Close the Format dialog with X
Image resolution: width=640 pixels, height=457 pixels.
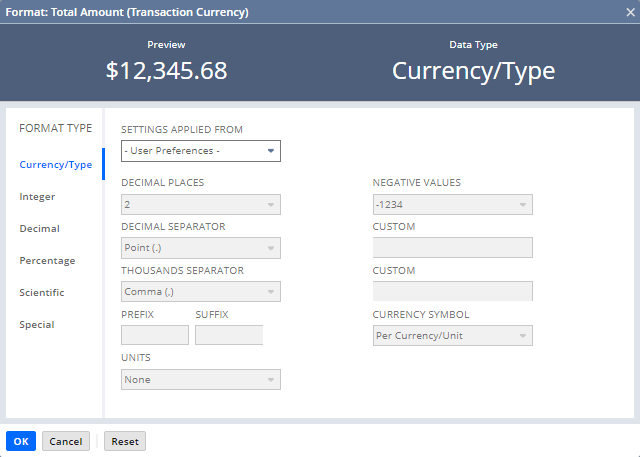tap(629, 12)
